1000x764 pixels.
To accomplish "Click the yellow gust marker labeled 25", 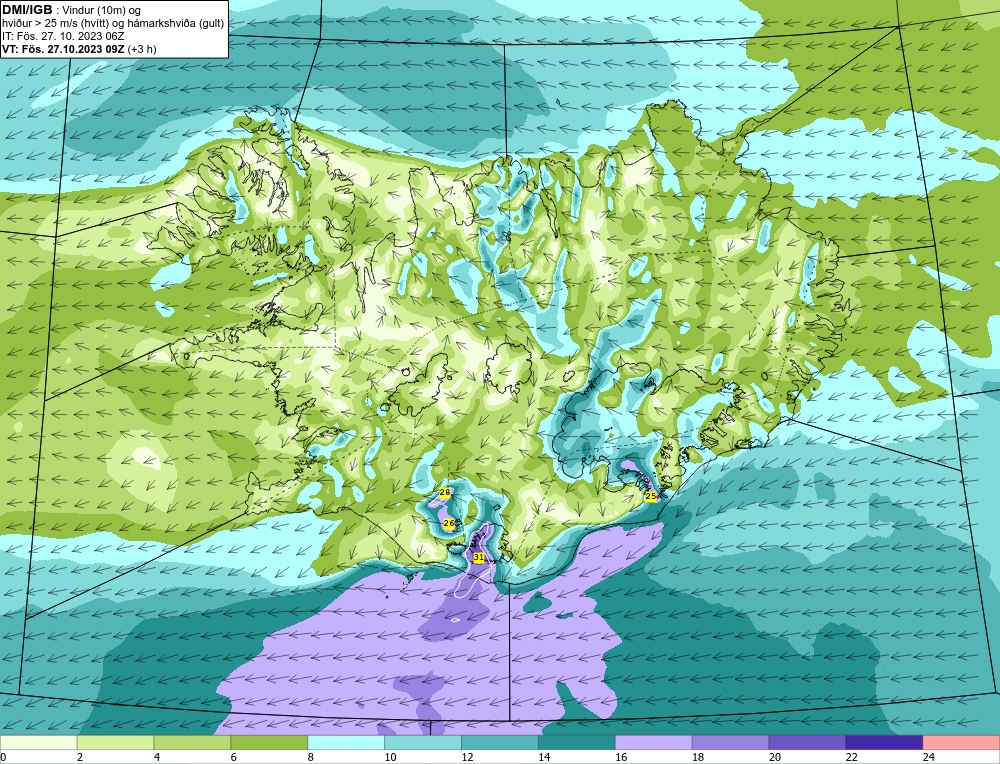I will [x=651, y=496].
